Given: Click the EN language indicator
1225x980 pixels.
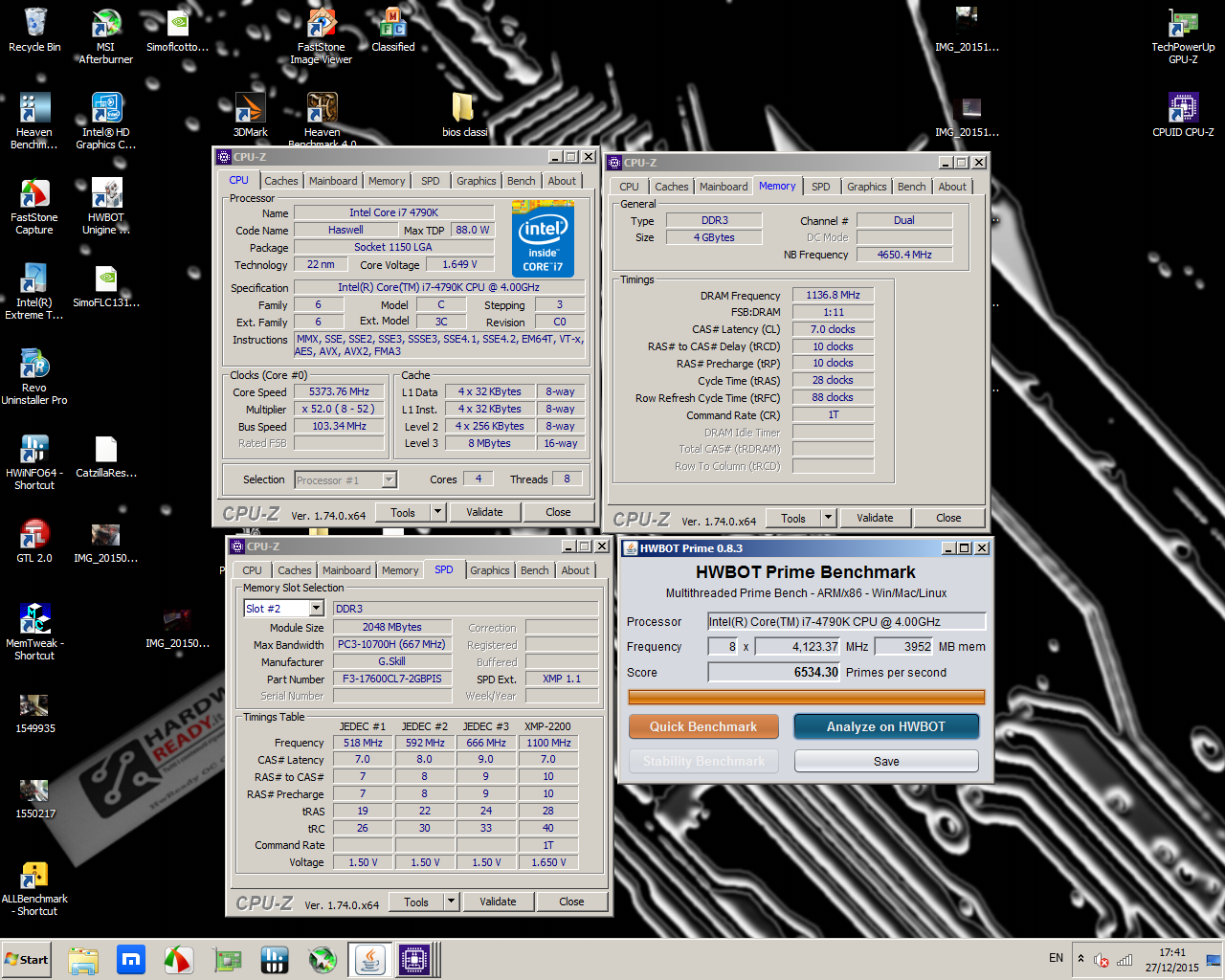Looking at the screenshot, I should 1056,958.
